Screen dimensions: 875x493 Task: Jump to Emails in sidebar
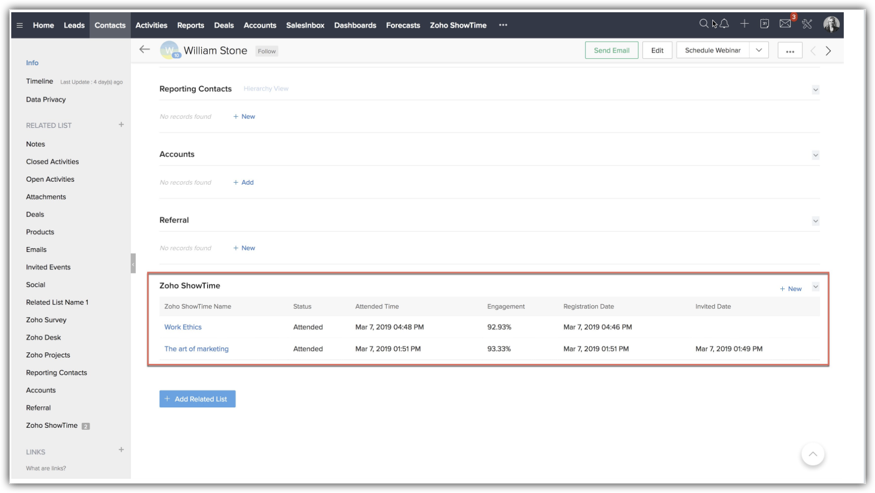36,250
